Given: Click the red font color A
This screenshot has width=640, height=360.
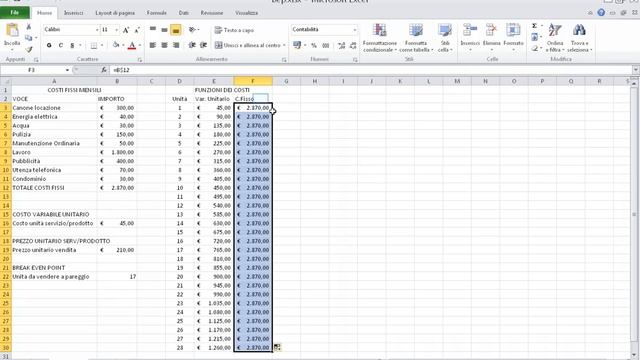Looking at the screenshot, I should [x=131, y=45].
